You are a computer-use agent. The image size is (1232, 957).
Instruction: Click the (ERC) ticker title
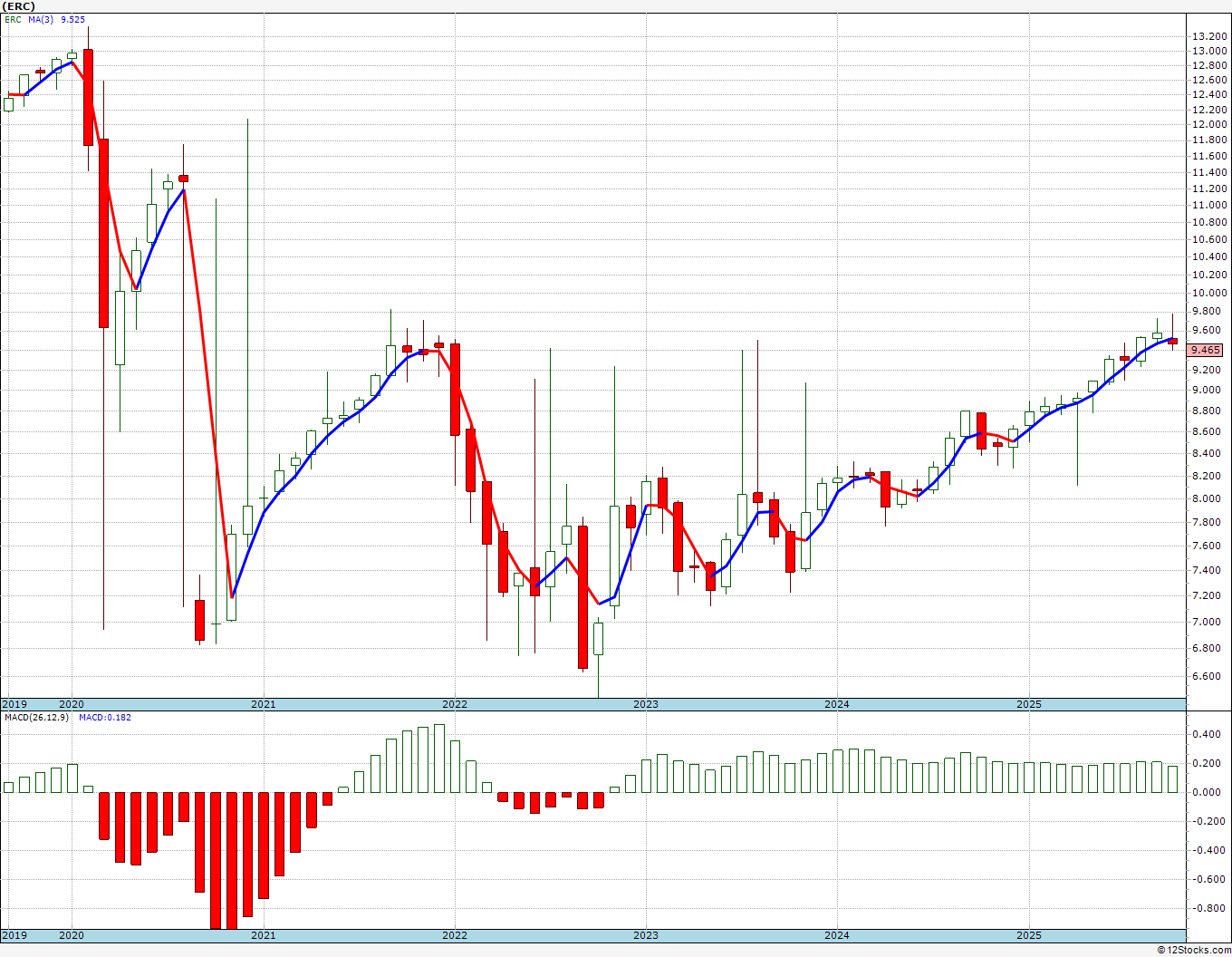pos(18,5)
